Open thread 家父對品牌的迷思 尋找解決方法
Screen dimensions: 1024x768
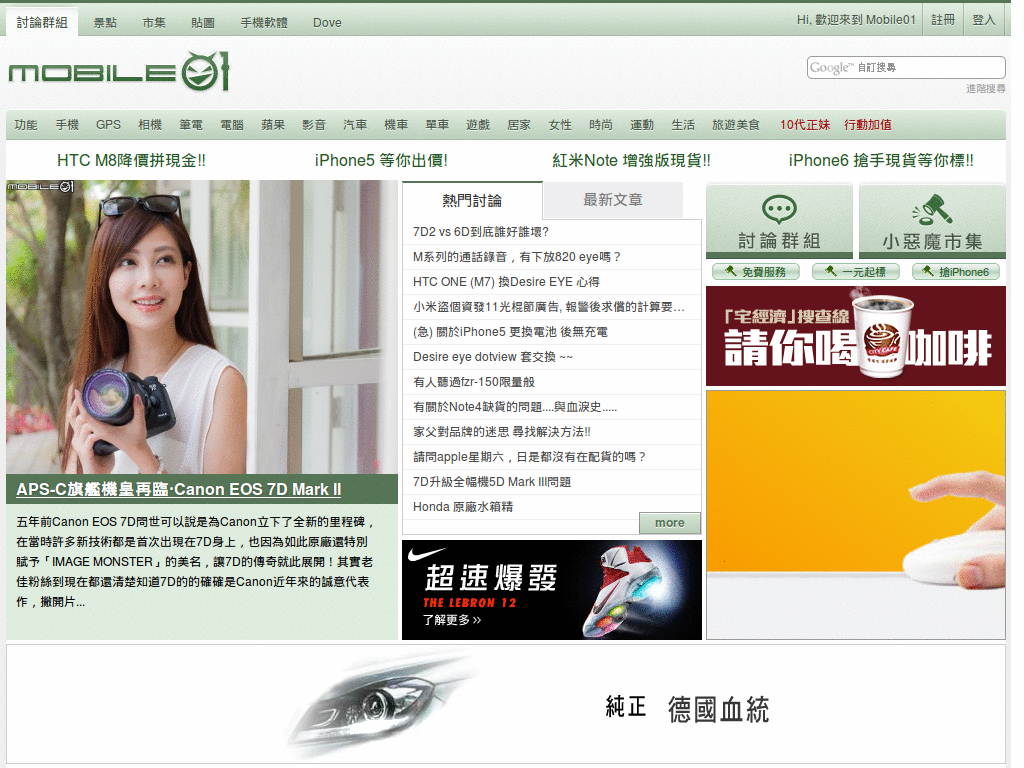click(502, 432)
